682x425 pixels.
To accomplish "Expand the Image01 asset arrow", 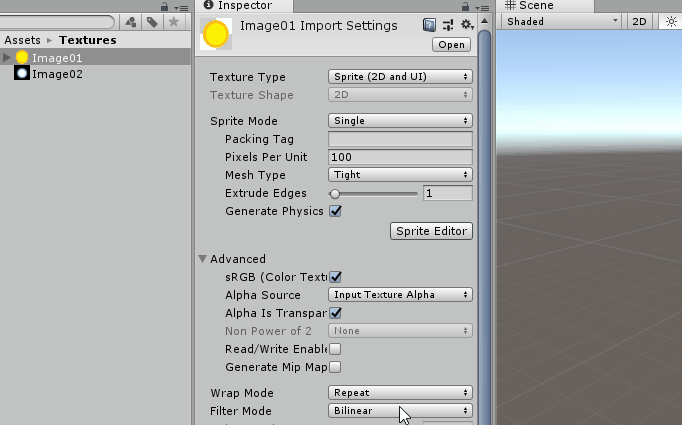I will 6,57.
